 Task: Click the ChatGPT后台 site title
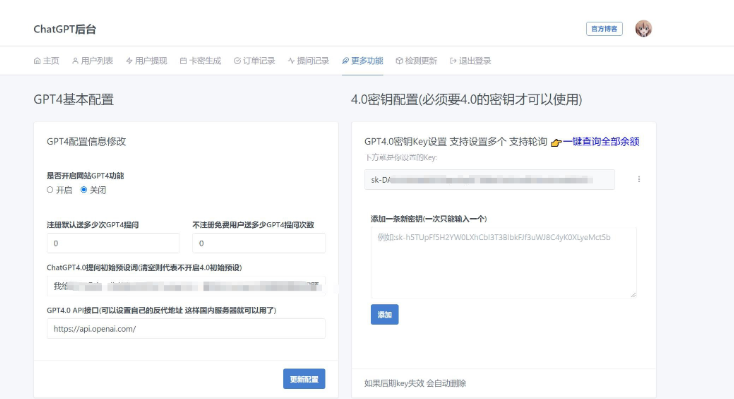point(65,29)
